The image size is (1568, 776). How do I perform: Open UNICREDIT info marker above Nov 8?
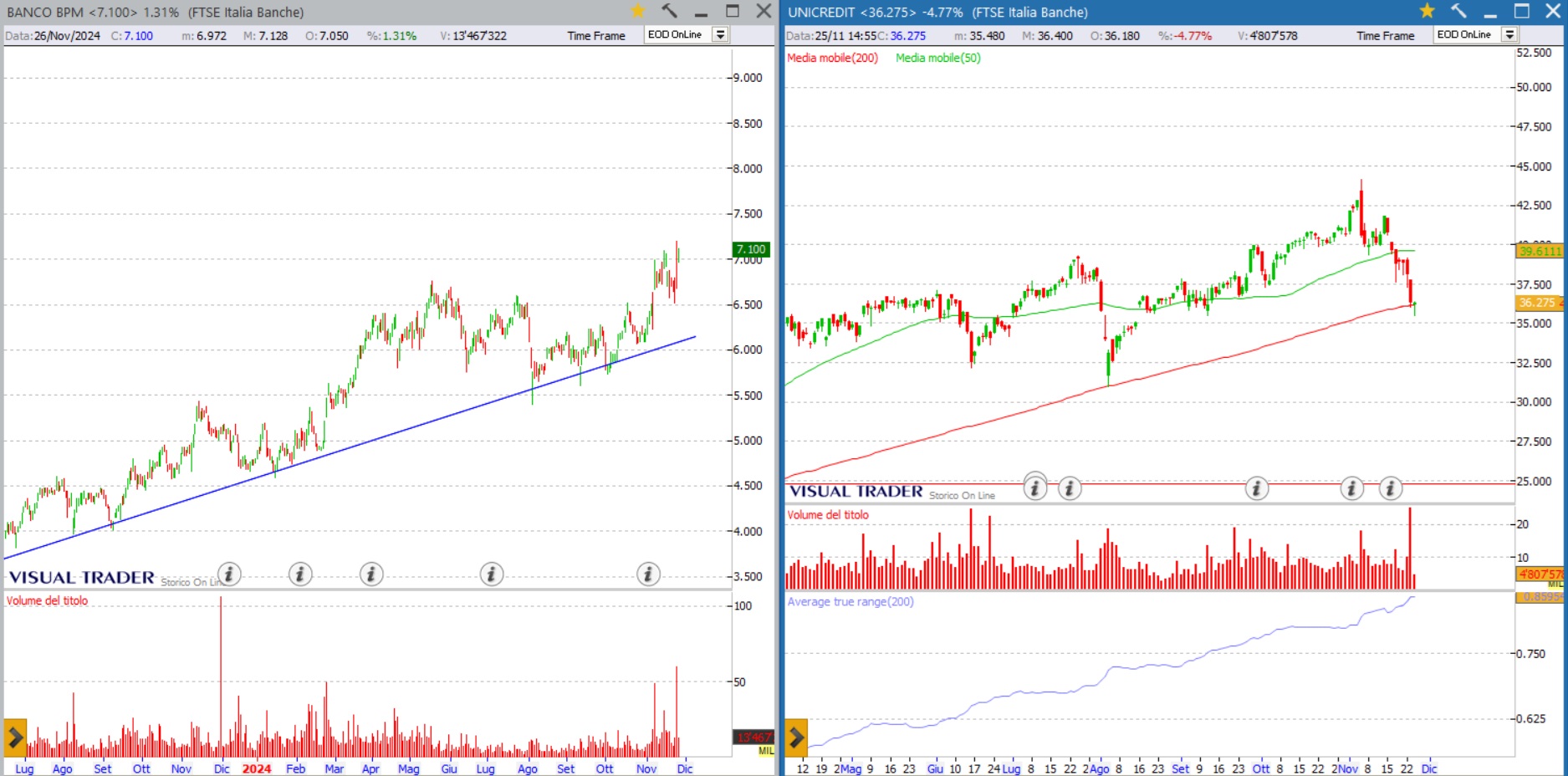[x=1352, y=488]
